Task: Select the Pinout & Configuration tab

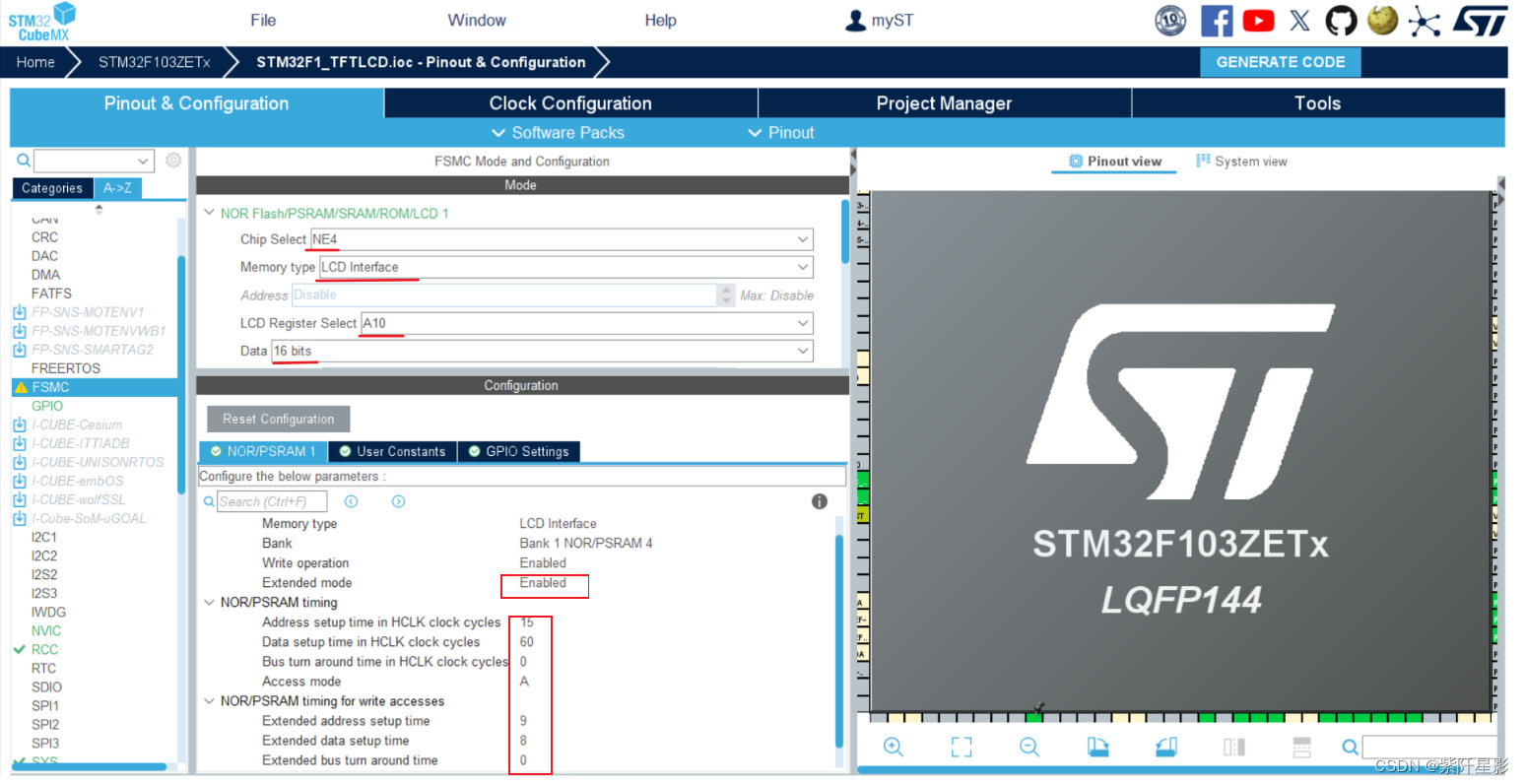Action: (x=196, y=103)
